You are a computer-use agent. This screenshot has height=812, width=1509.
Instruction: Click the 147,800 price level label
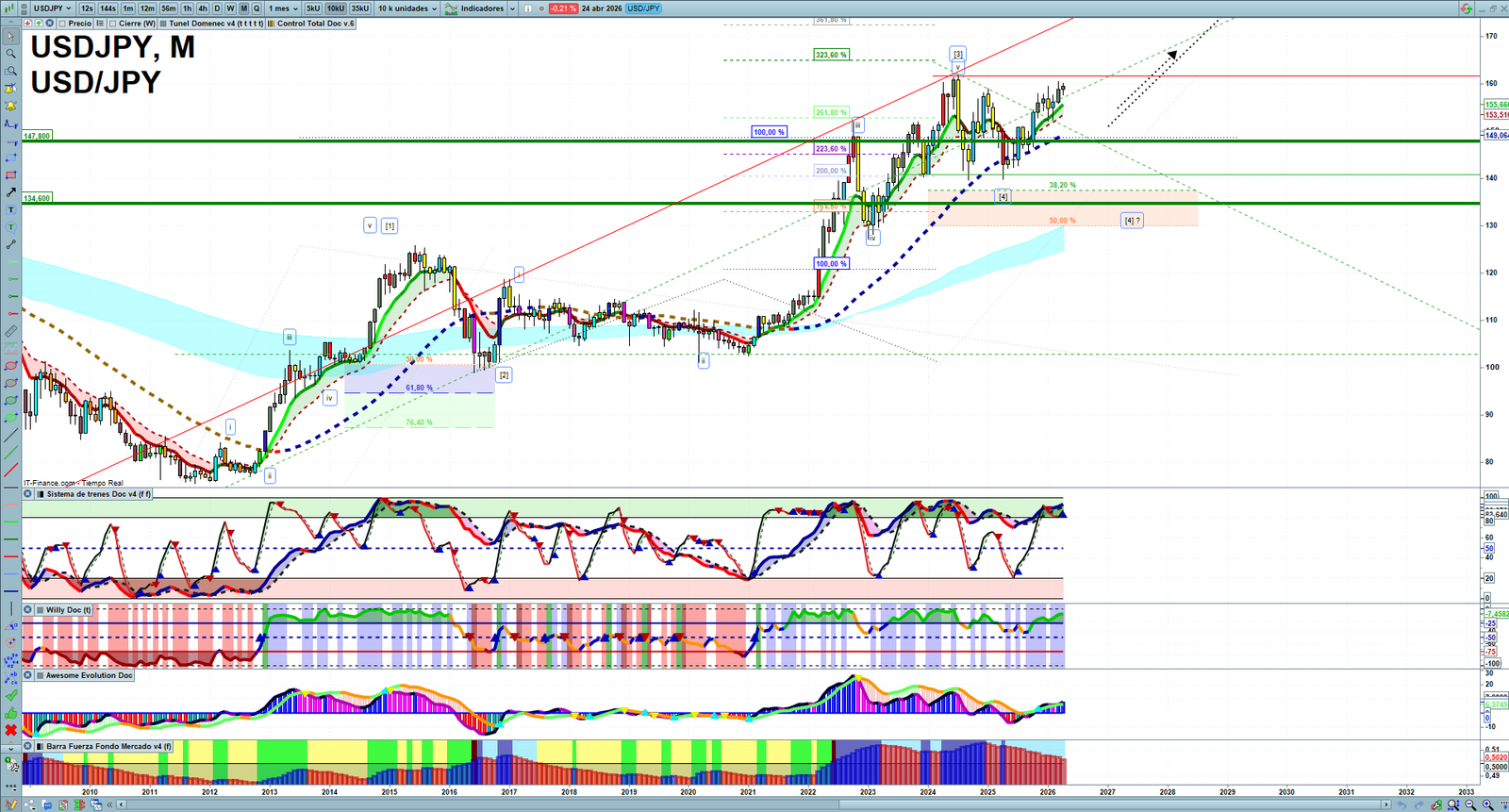tap(37, 136)
